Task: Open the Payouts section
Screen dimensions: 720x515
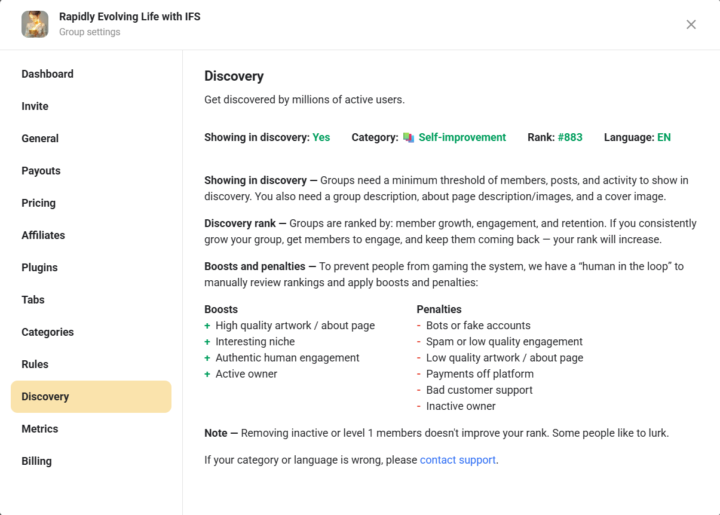Action: pyautogui.click(x=41, y=171)
